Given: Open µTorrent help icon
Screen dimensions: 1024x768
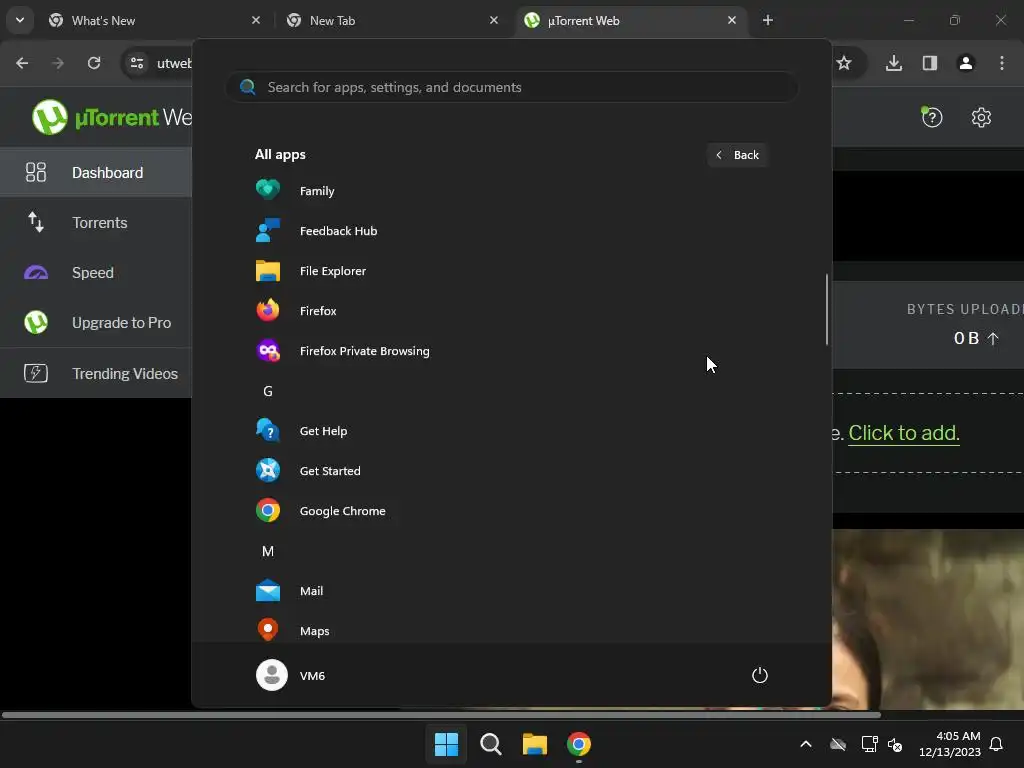Looking at the screenshot, I should tap(932, 118).
